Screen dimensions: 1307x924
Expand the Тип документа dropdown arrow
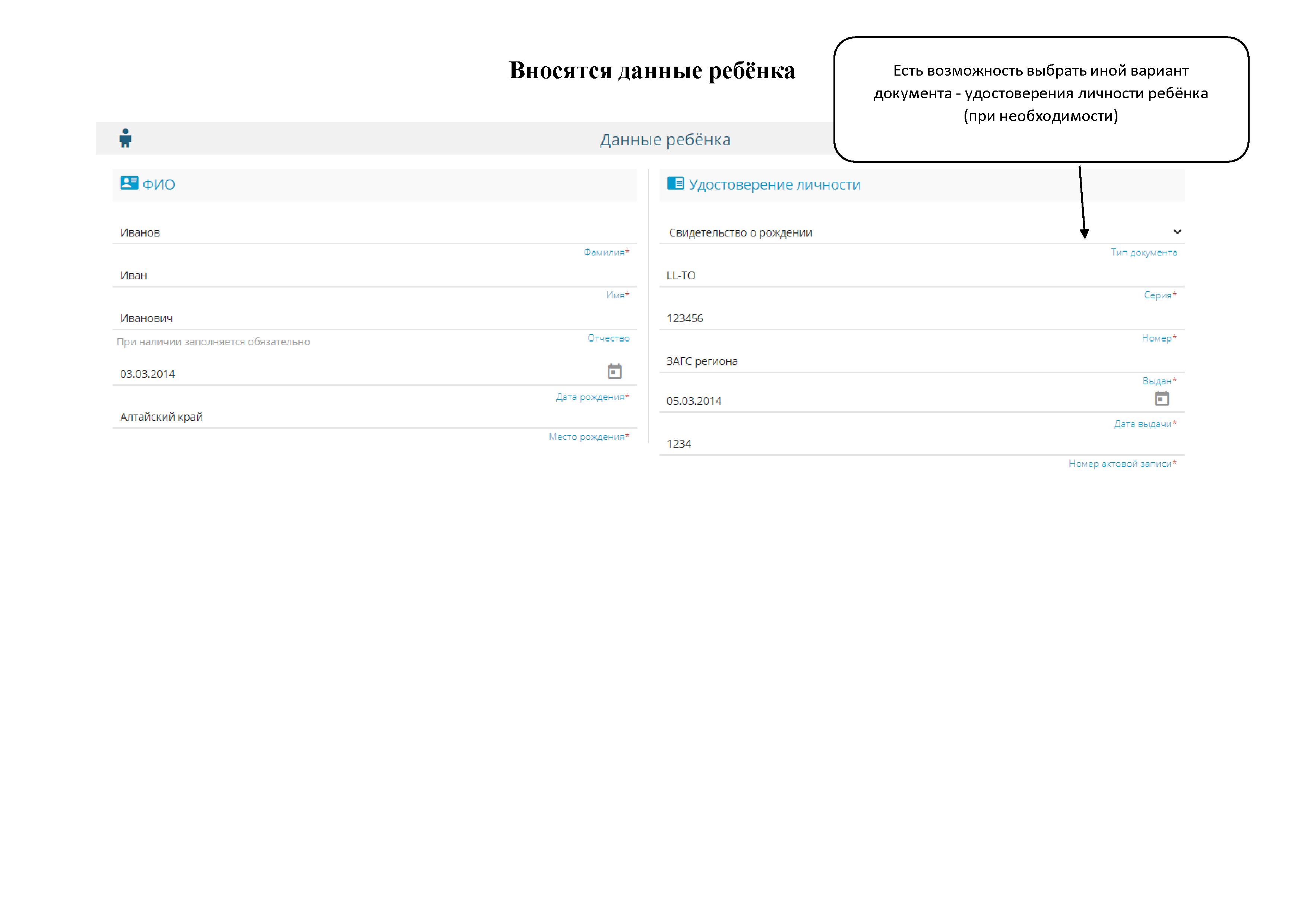[1177, 232]
